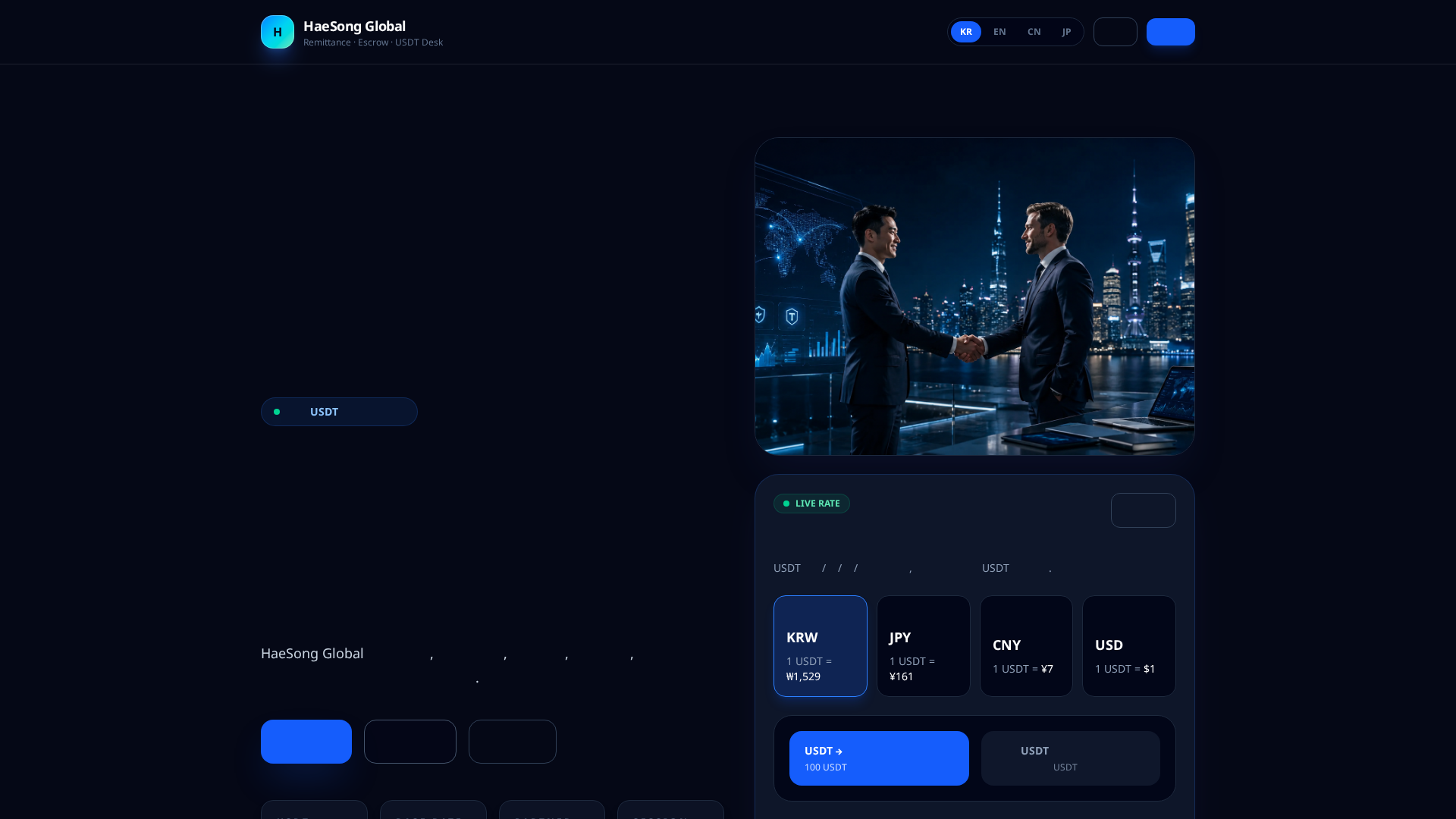
Task: Select the KRW rate card
Action: [820, 646]
